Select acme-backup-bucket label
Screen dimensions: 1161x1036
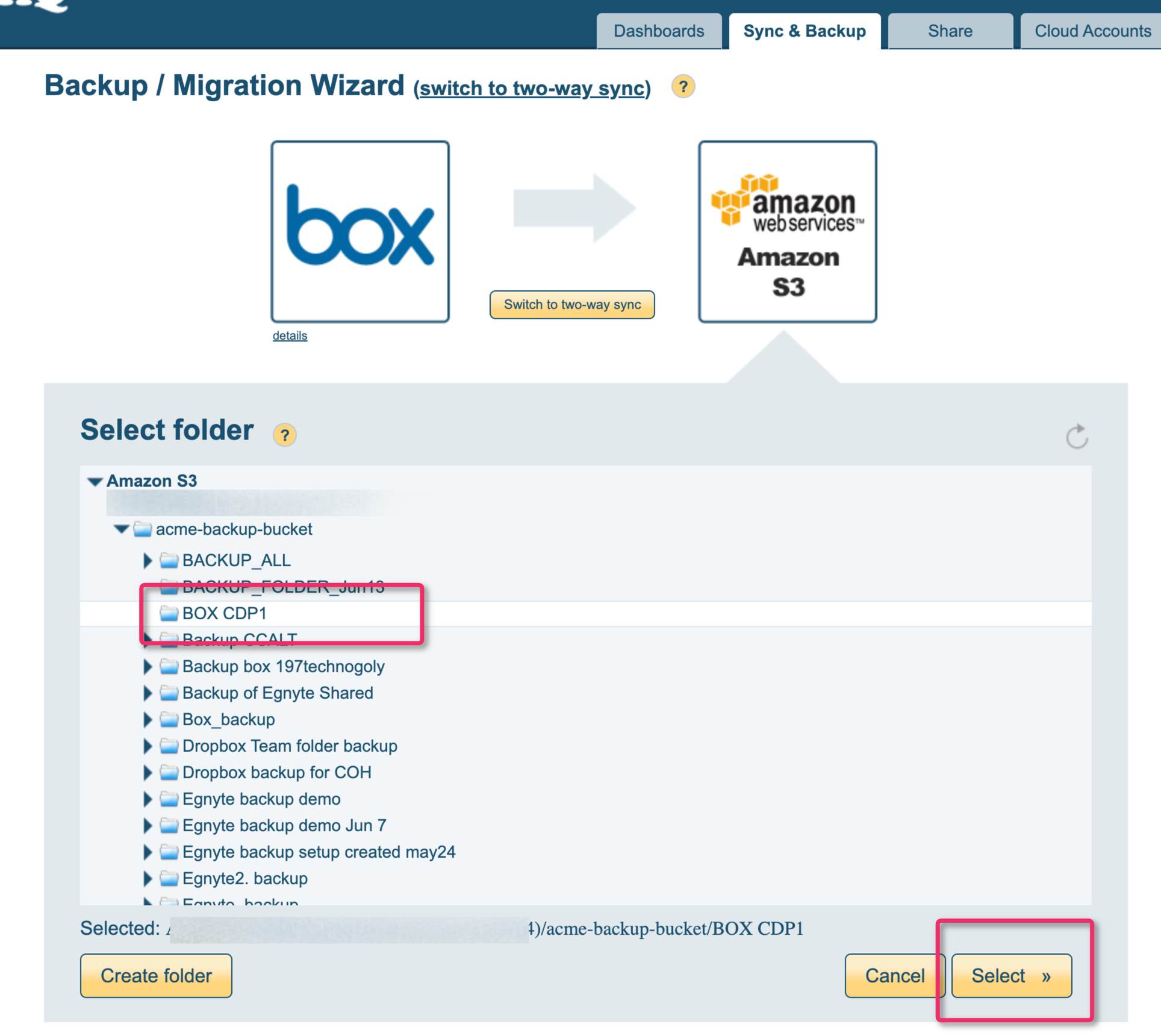tap(234, 529)
